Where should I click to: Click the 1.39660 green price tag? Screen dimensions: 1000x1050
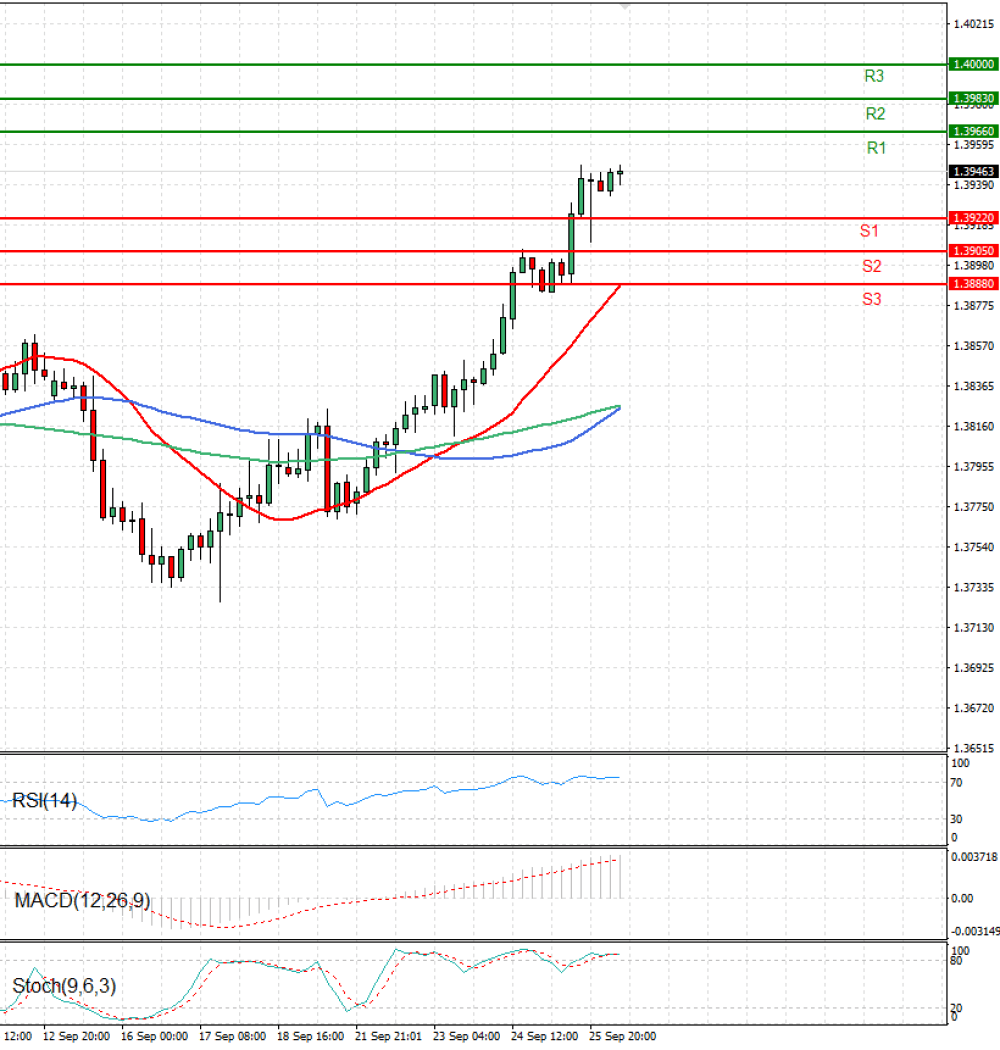(x=973, y=131)
